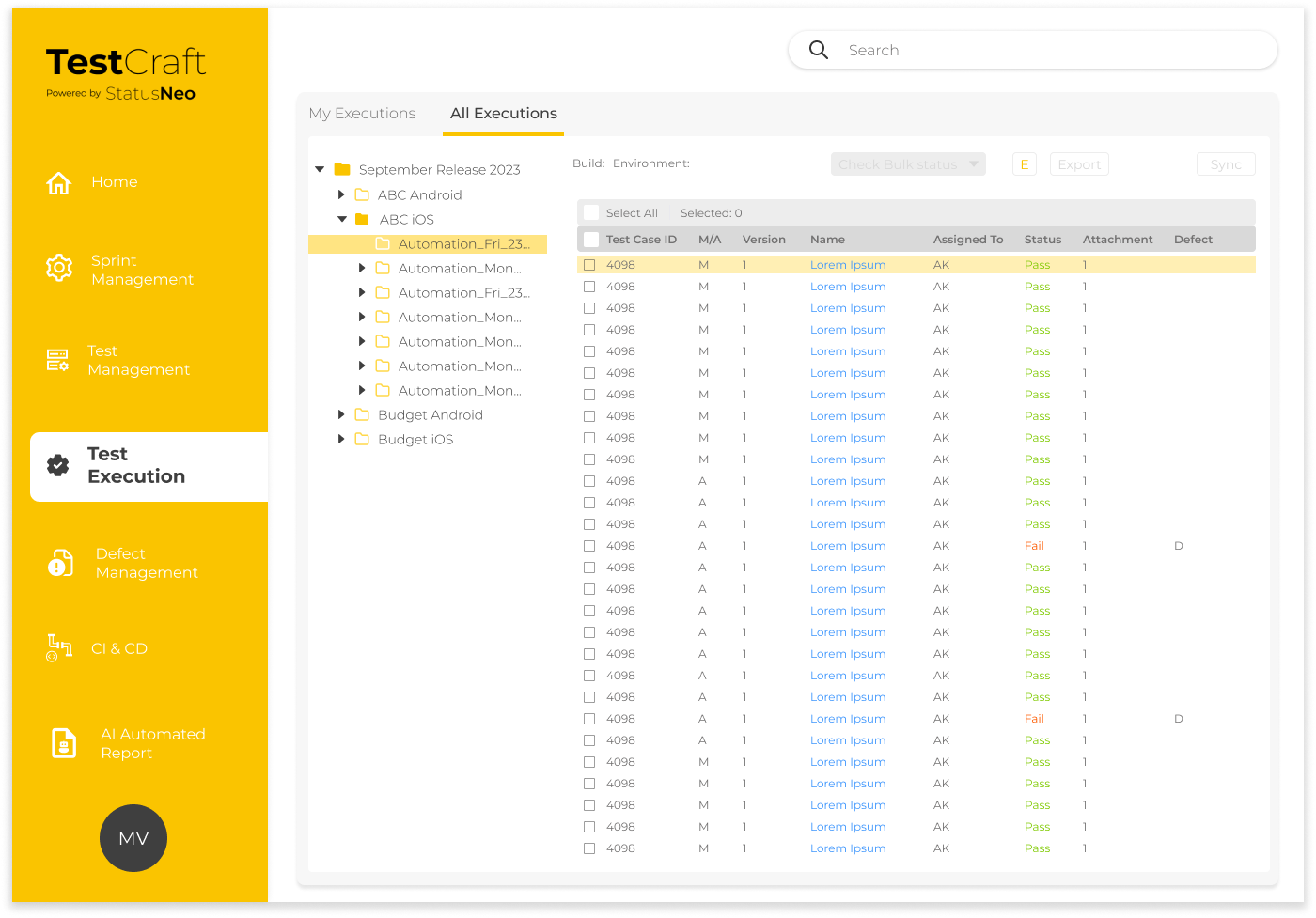
Task: Click the search magnifier icon
Action: (819, 50)
